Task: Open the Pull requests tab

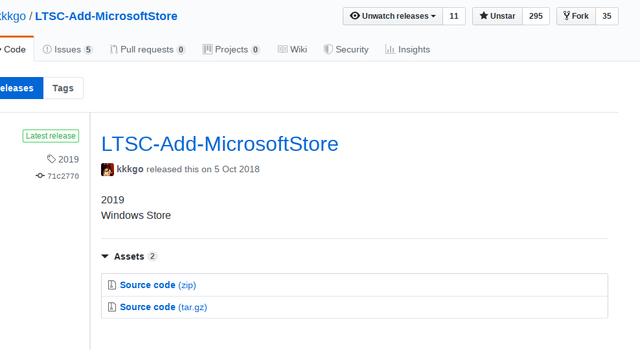Action: 147,49
